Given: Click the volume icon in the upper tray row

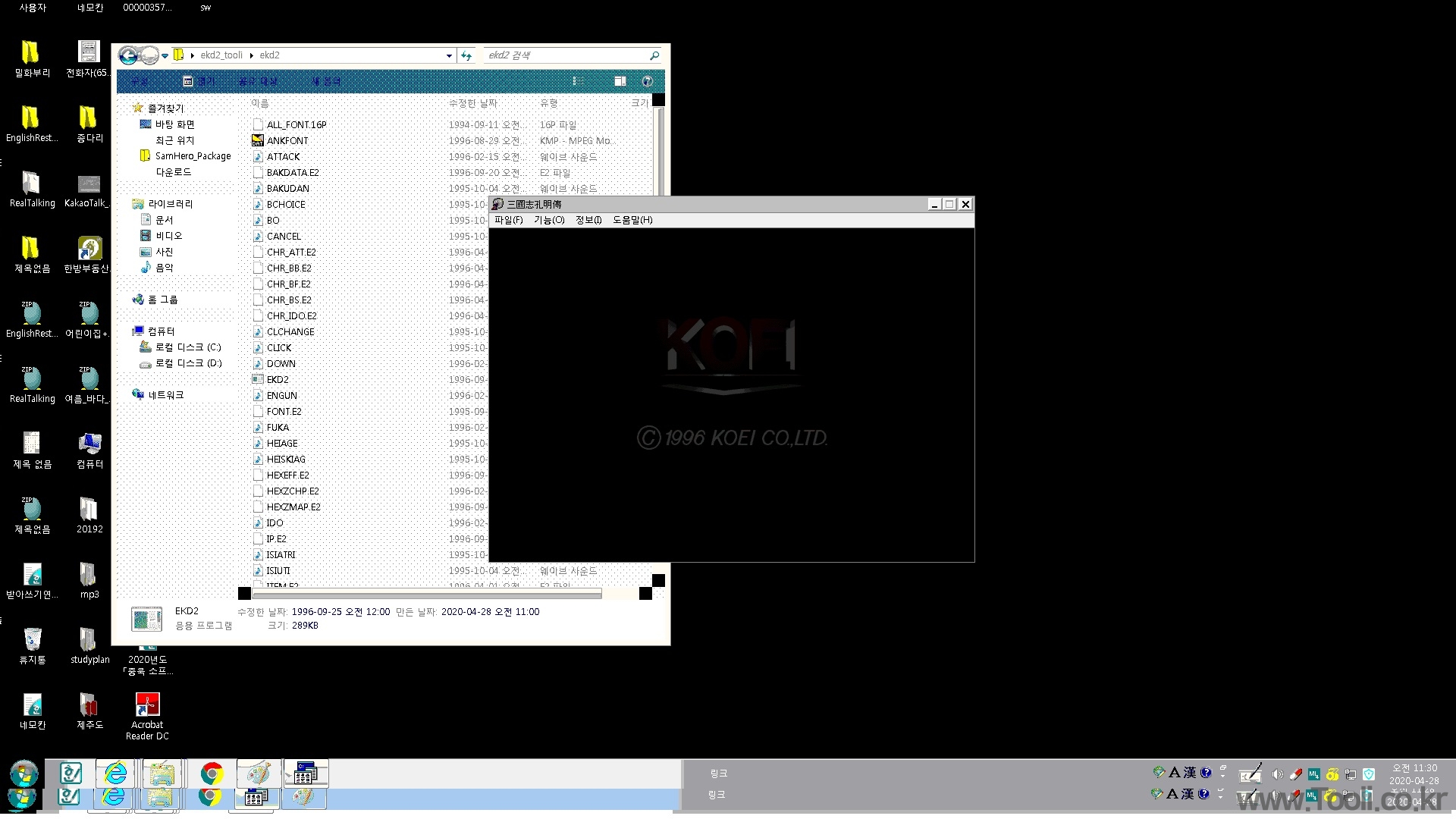Looking at the screenshot, I should (1277, 774).
